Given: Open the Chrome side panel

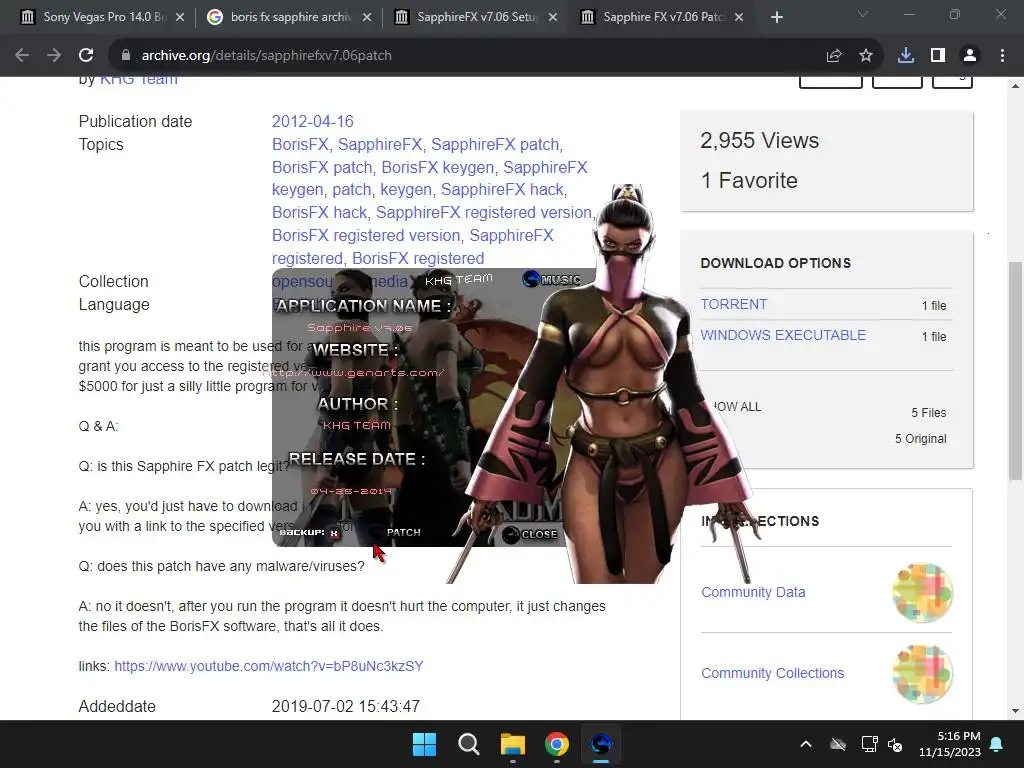Looking at the screenshot, I should (x=938, y=56).
